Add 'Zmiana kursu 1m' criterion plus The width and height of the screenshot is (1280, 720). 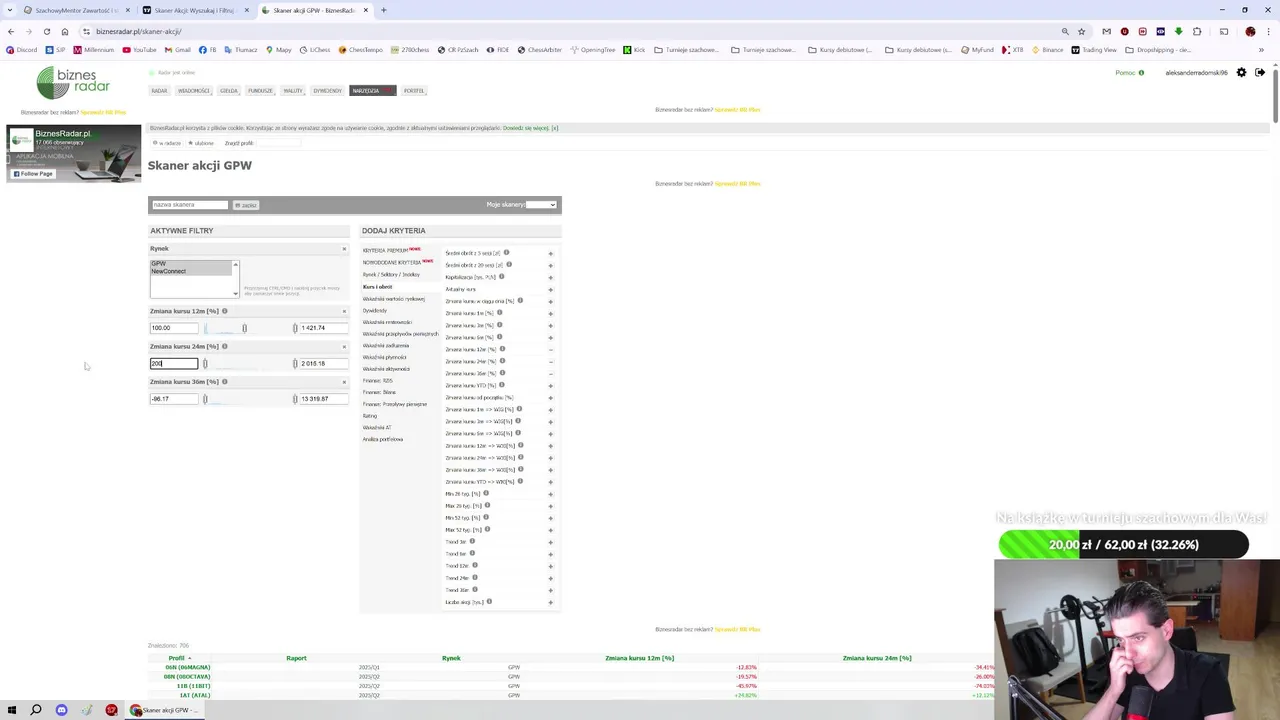coord(550,313)
